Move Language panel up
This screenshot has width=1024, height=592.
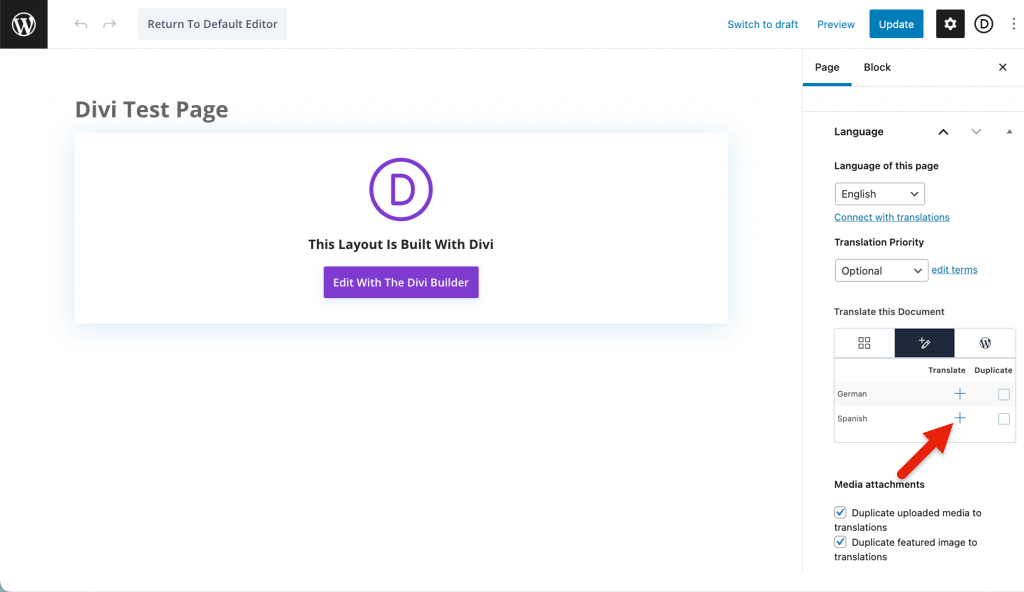943,132
